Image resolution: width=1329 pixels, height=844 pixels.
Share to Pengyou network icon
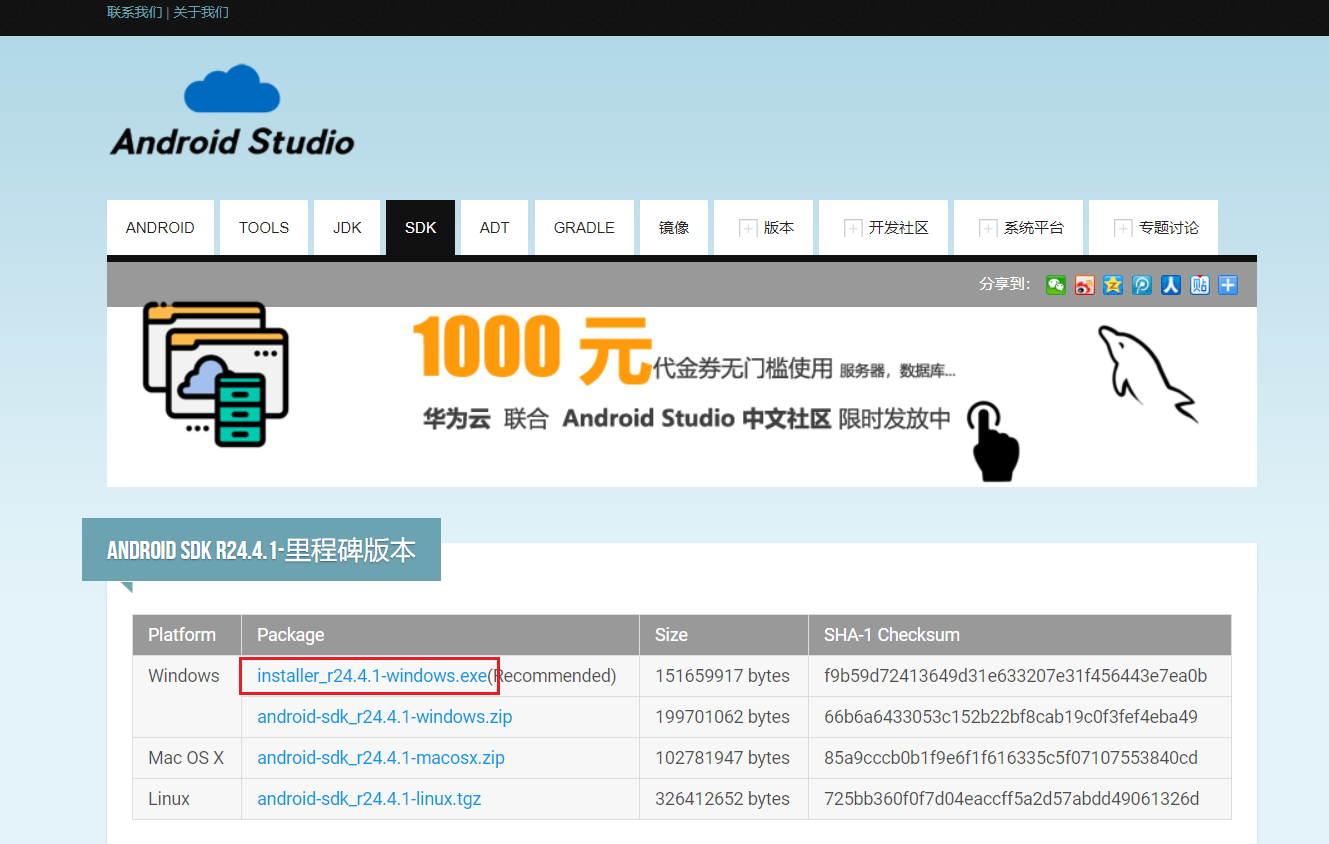pos(1142,285)
